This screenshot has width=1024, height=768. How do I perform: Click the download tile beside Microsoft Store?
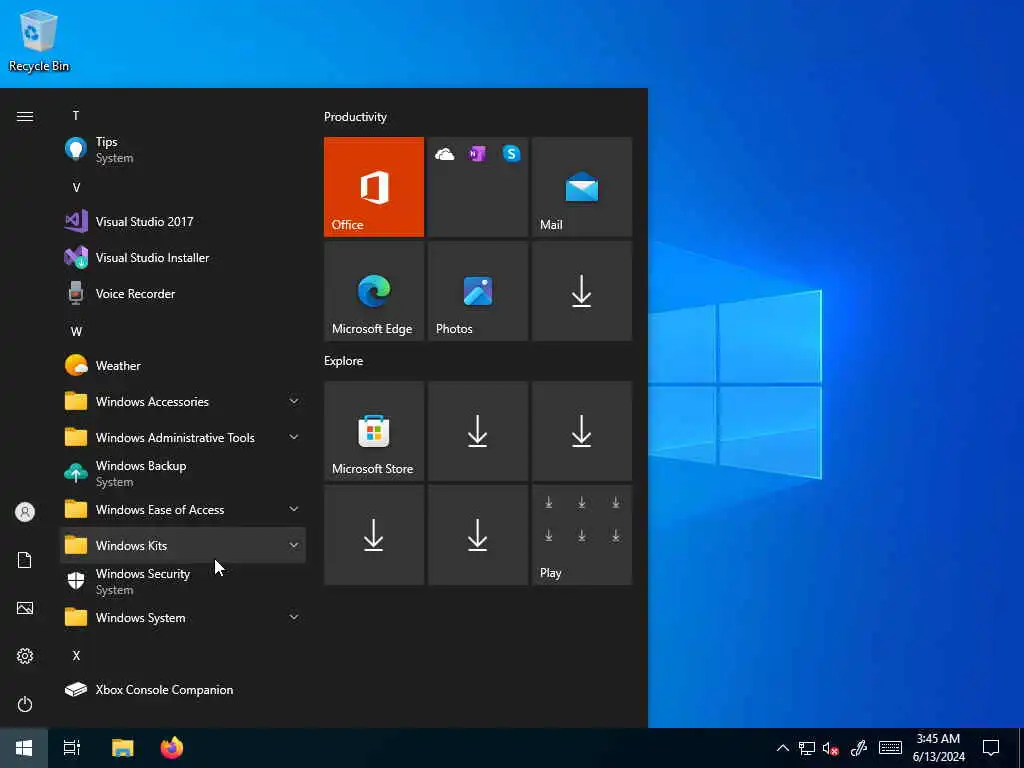click(x=477, y=431)
